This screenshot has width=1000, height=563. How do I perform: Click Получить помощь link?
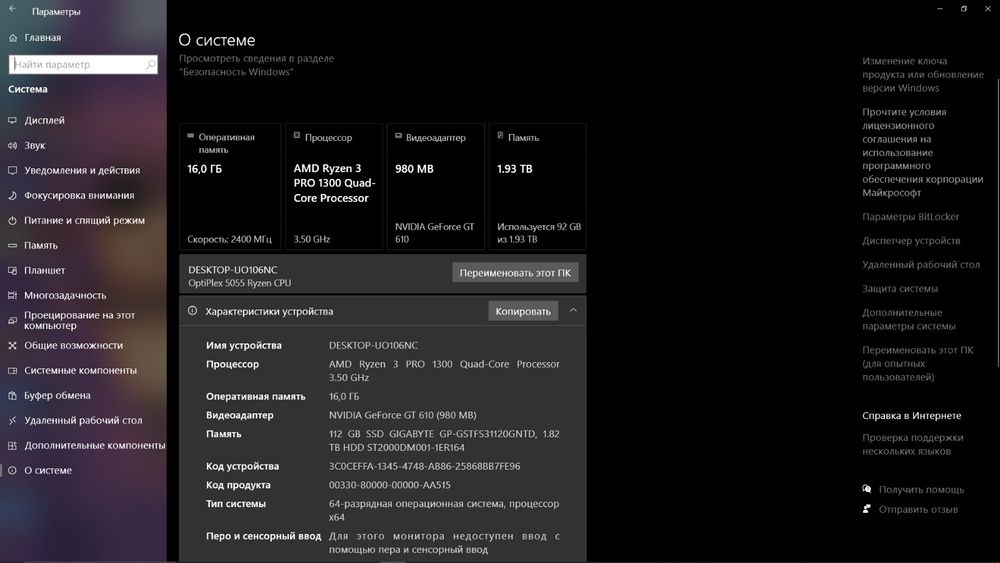coord(922,490)
